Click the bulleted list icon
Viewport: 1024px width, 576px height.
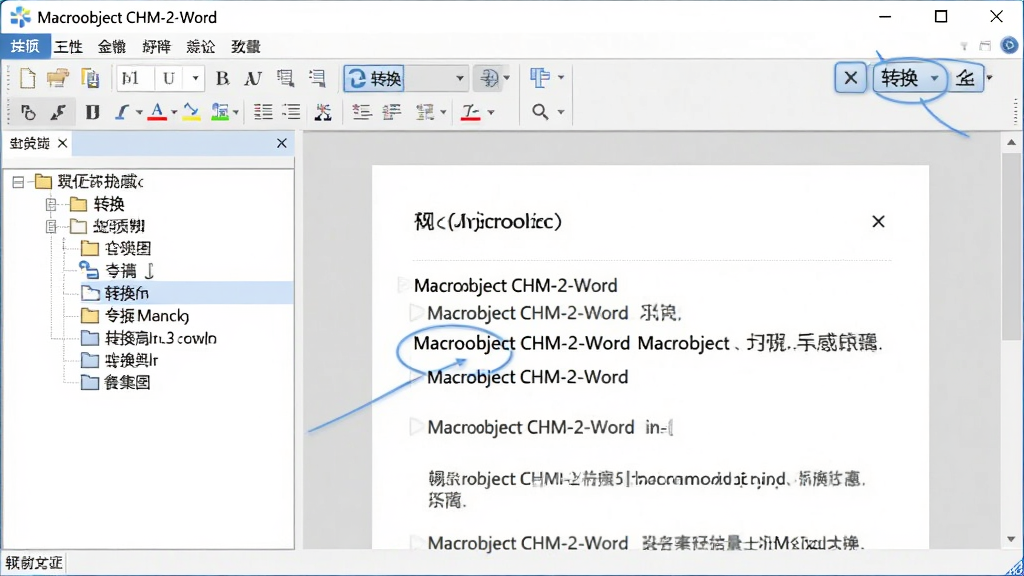click(x=263, y=112)
